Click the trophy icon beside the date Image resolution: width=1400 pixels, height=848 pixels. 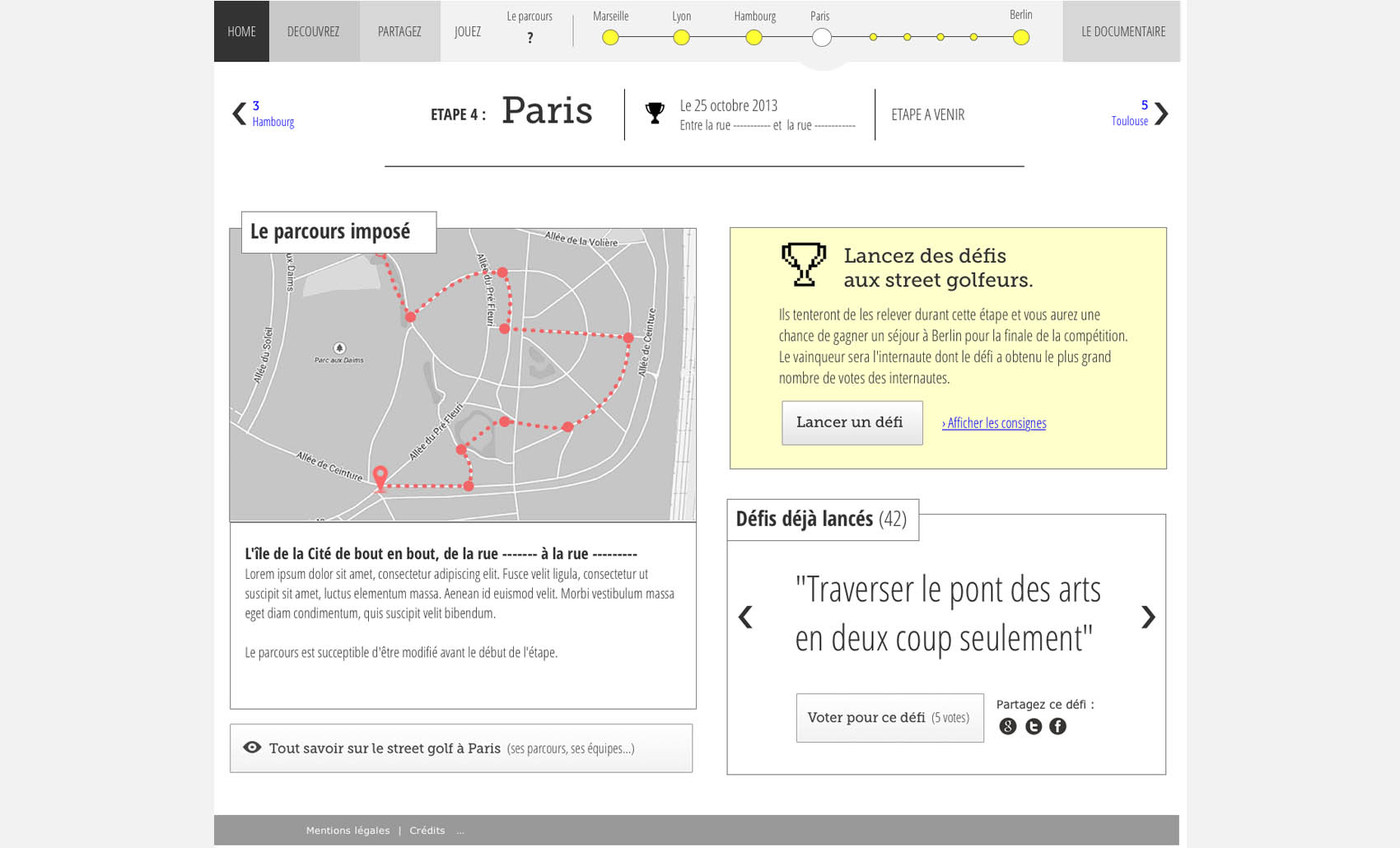click(655, 114)
